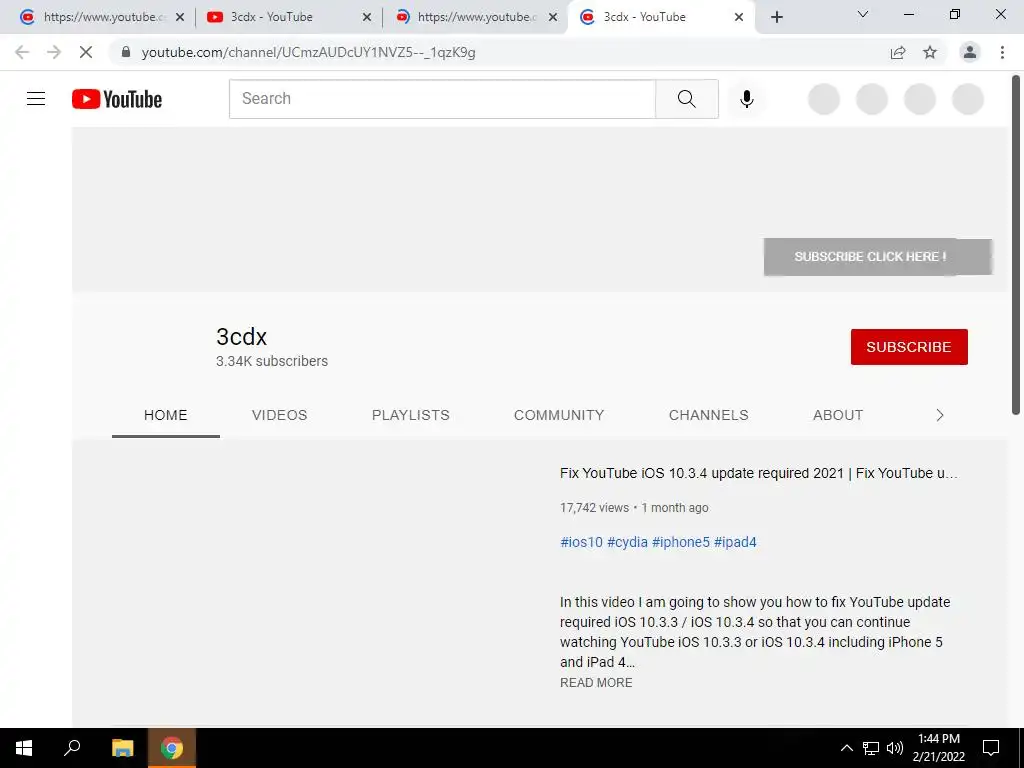Open the PLAYLISTS channel tab
The height and width of the screenshot is (768, 1024).
pyautogui.click(x=411, y=415)
